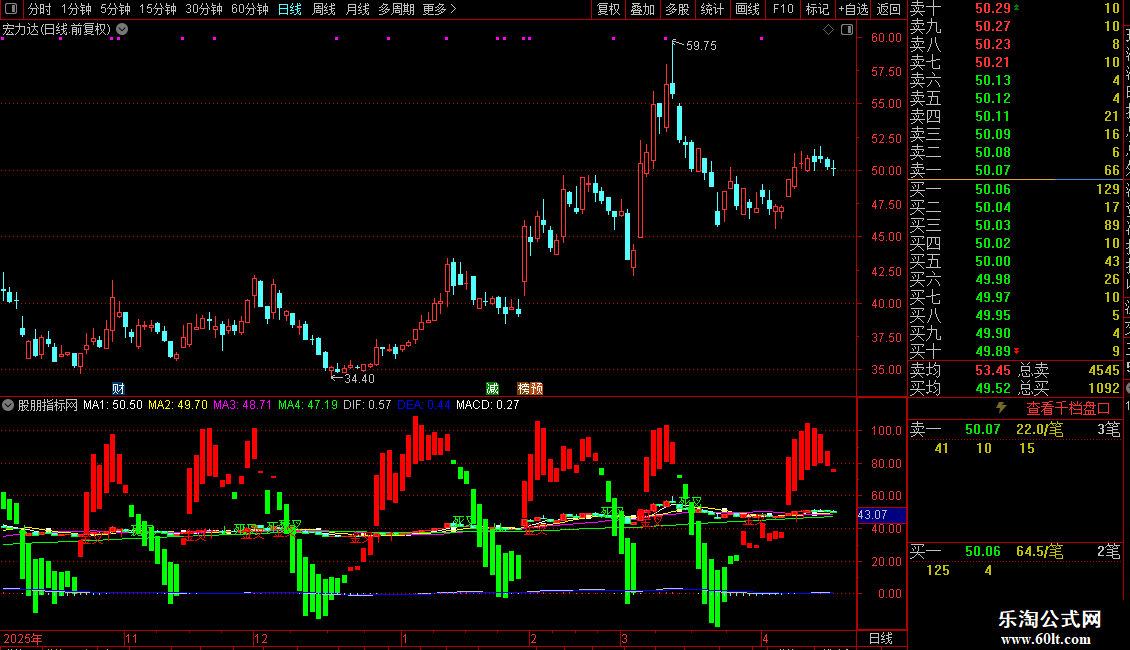Click the 返回 back button
Screen dimensions: 1130x650
889,9
